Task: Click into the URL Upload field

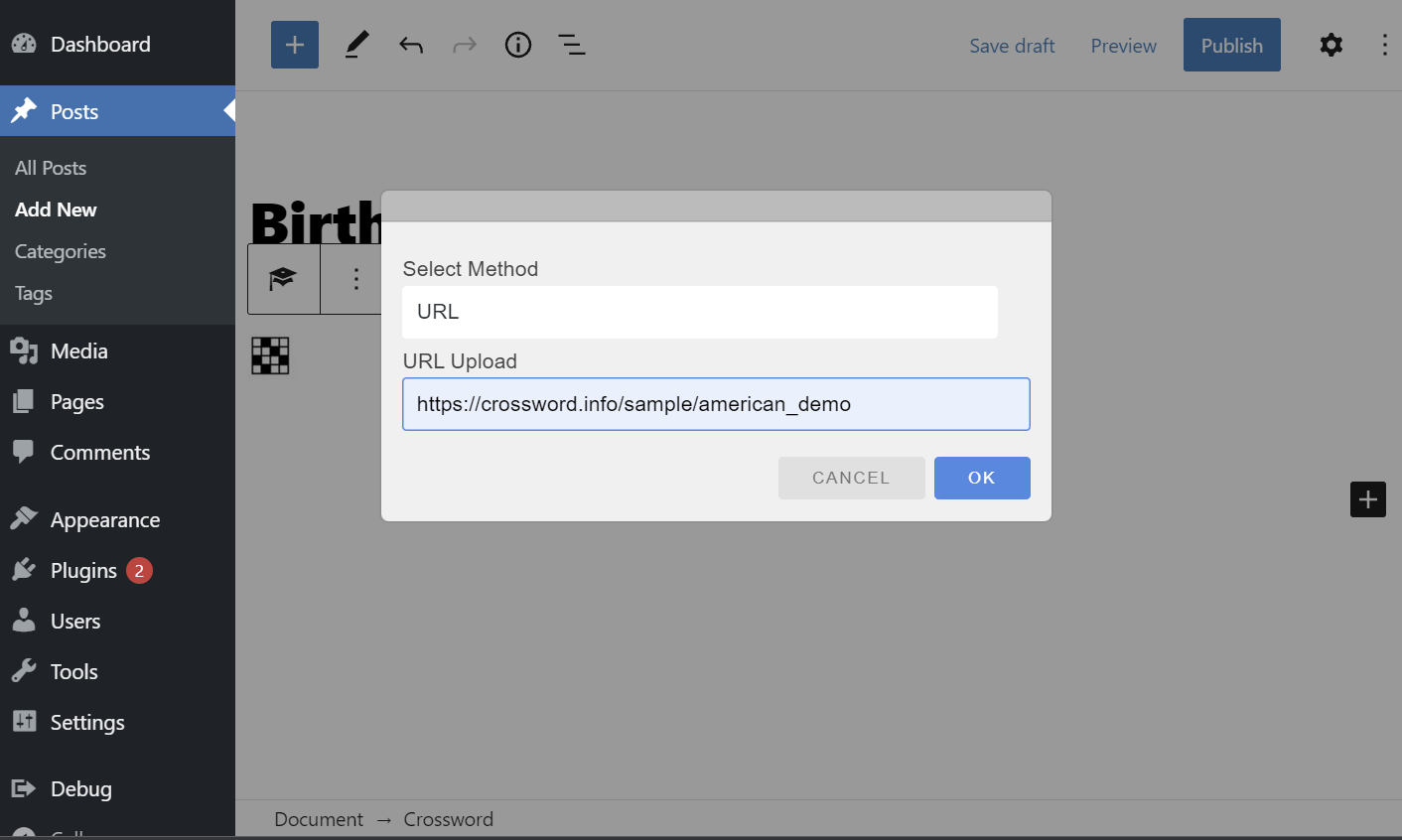Action: pyautogui.click(x=716, y=404)
